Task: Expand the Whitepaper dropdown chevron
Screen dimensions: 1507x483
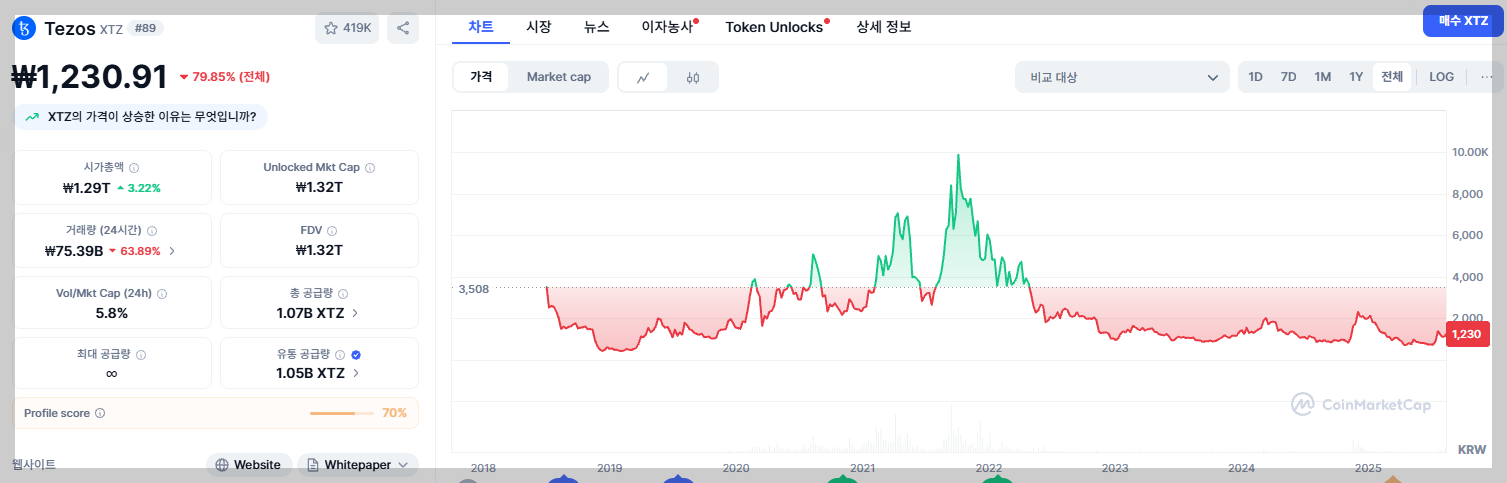Action: [403, 465]
